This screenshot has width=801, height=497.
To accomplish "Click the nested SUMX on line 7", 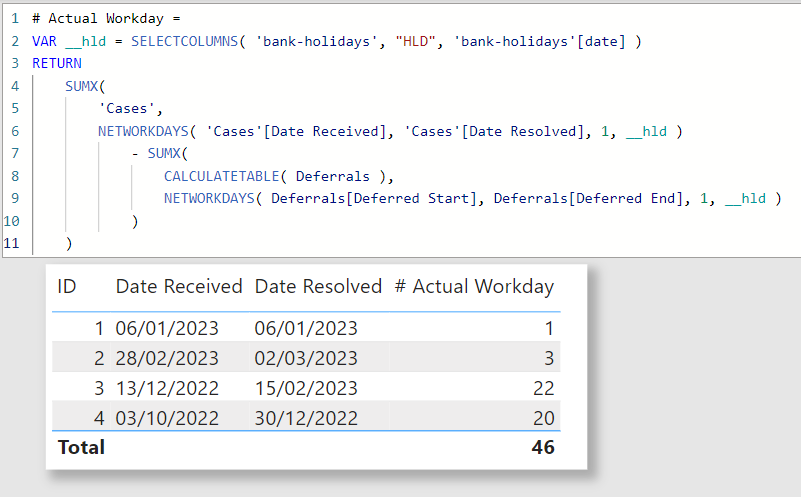I will click(x=163, y=154).
